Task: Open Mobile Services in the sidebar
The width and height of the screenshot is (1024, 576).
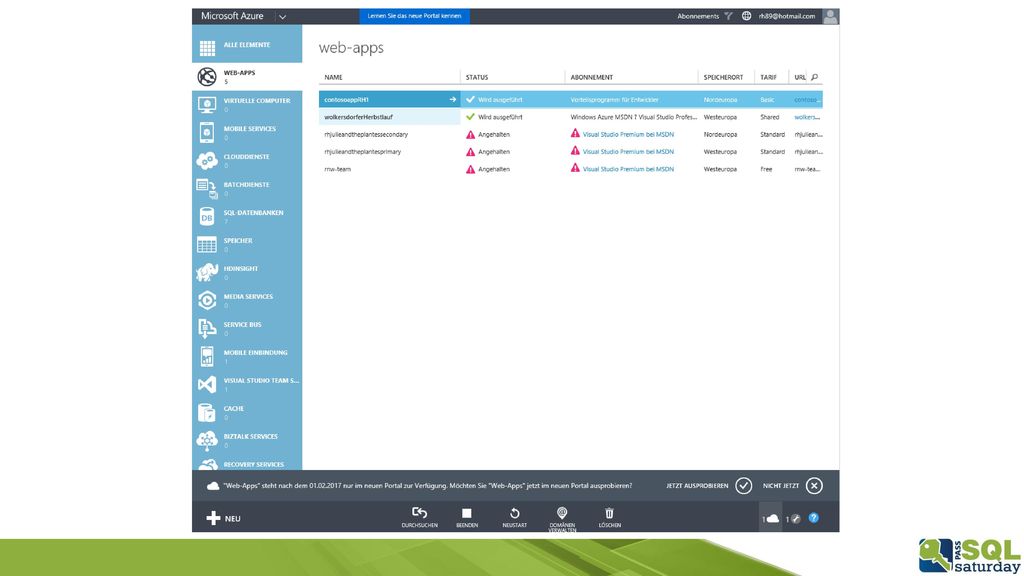Action: click(247, 133)
